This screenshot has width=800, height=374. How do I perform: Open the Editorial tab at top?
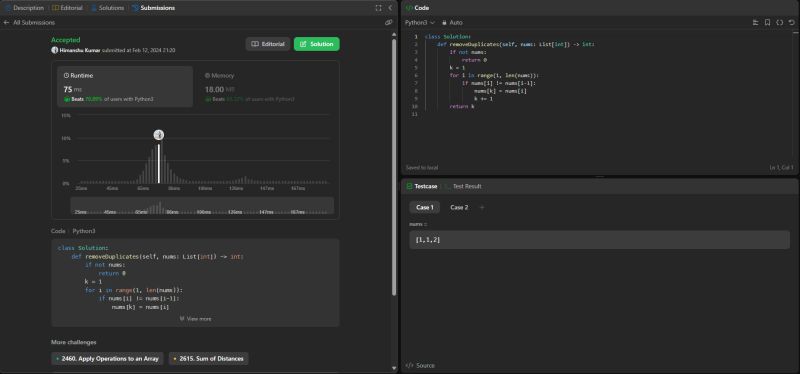click(67, 8)
